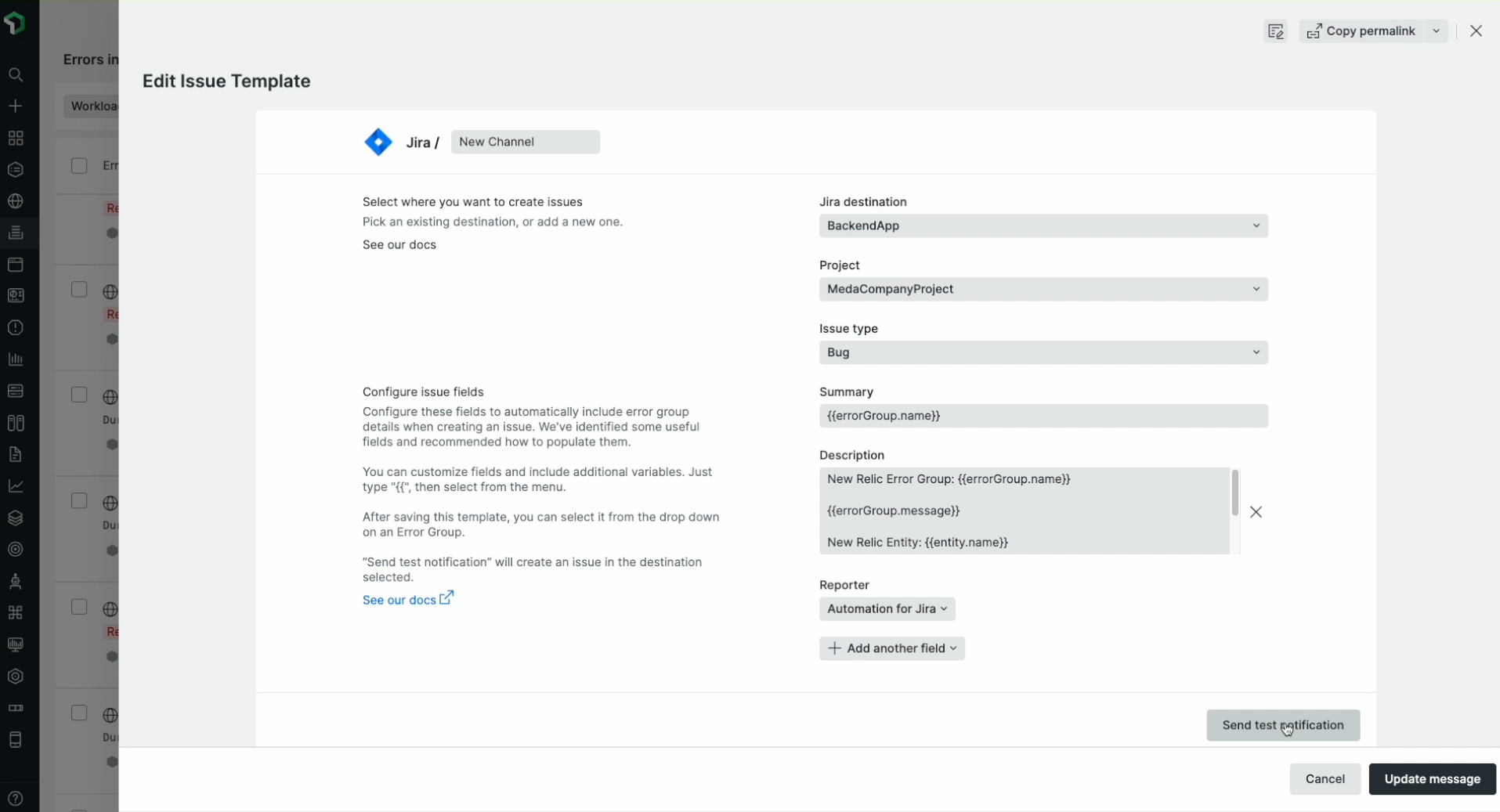1500x812 pixels.
Task: Open the Reporter dropdown Automation for Jira
Action: [887, 609]
